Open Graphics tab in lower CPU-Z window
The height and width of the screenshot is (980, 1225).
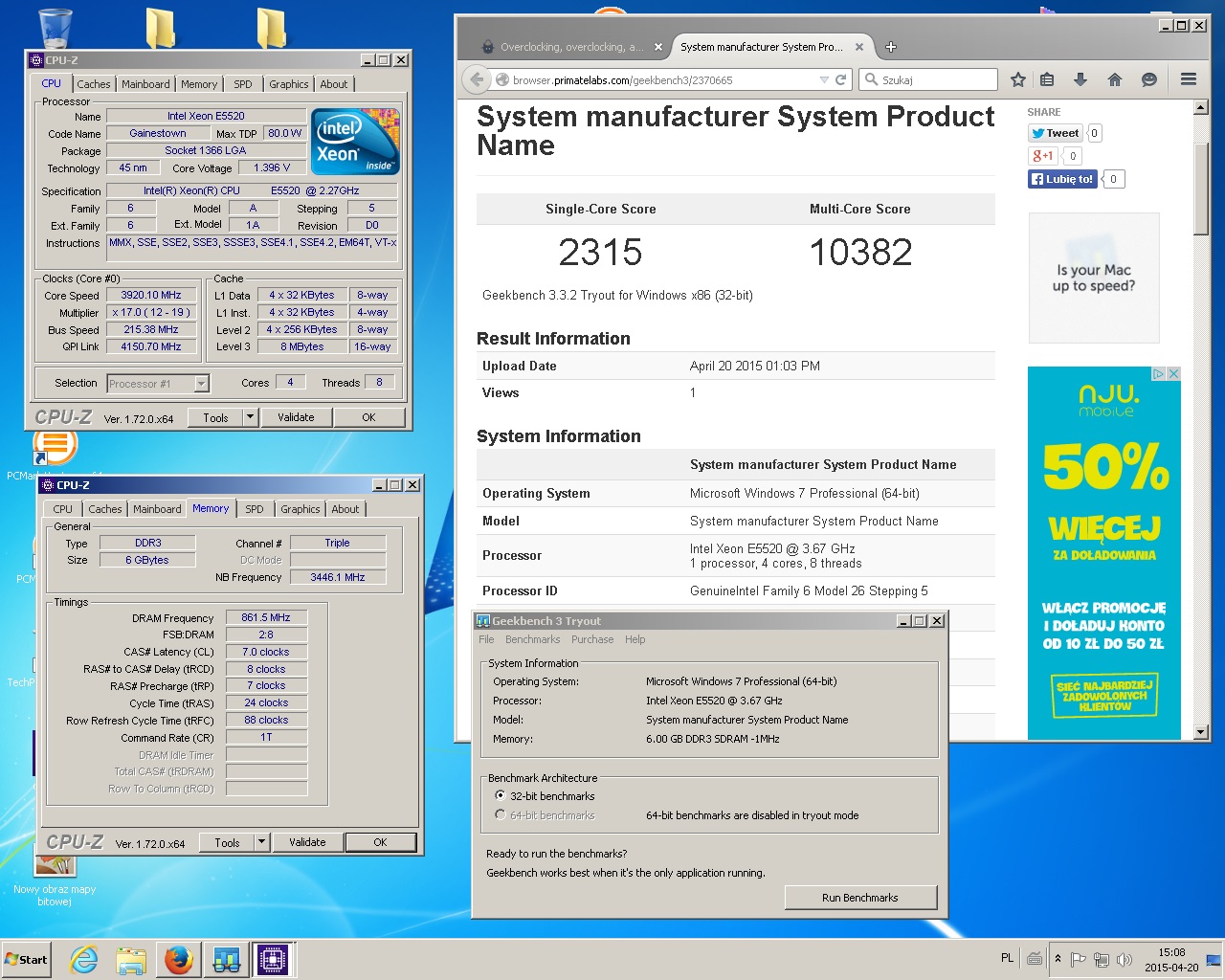[301, 509]
